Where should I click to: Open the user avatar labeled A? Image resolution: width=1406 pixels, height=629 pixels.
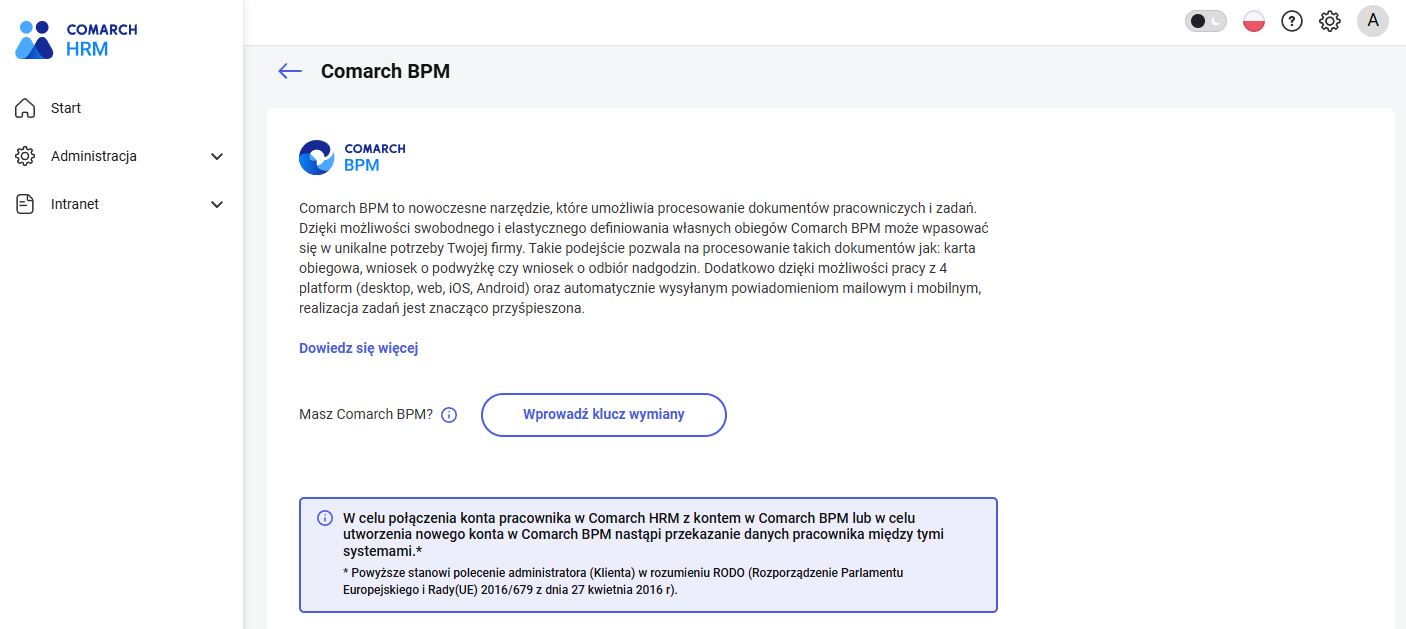pos(1372,21)
